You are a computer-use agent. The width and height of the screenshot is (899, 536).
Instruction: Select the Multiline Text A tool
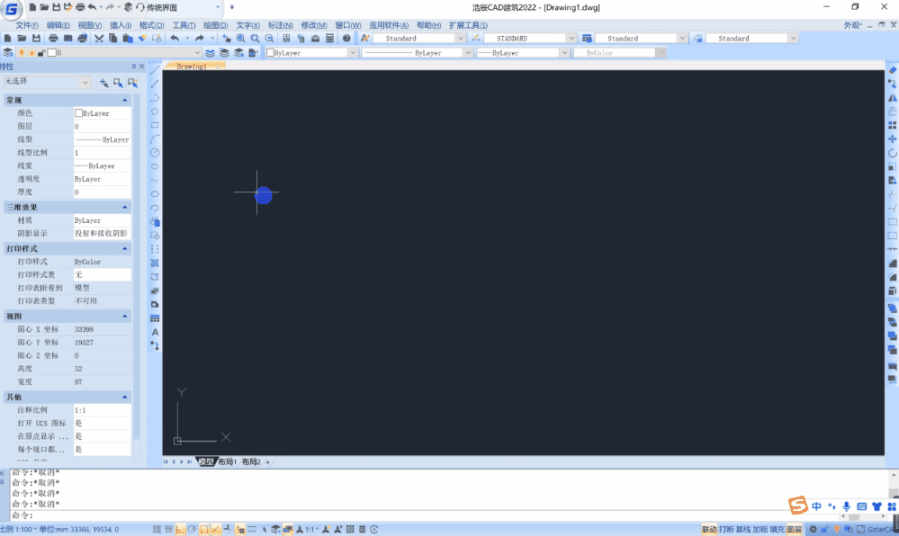click(155, 332)
